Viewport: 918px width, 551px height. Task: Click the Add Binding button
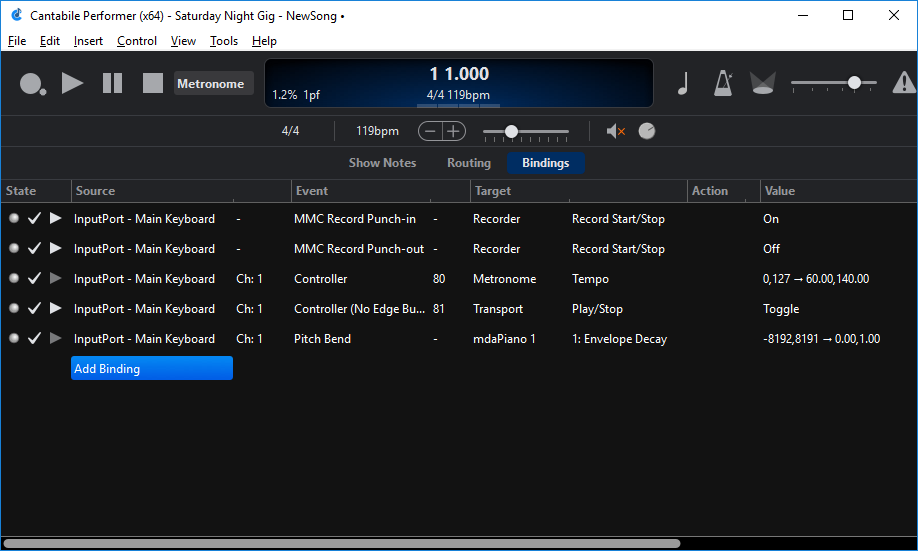(152, 368)
